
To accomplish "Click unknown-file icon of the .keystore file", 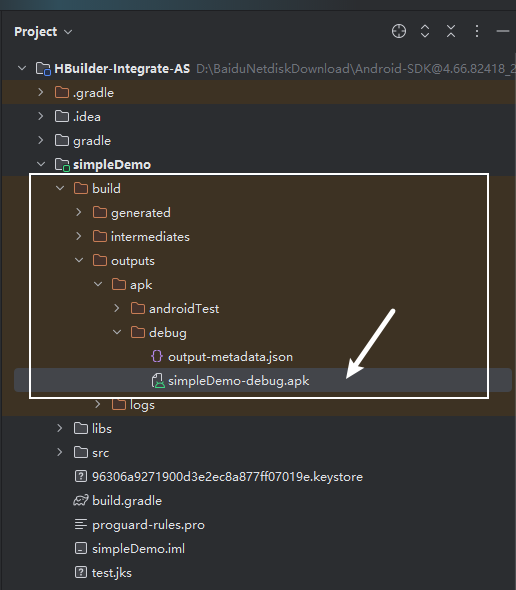I will (x=81, y=476).
